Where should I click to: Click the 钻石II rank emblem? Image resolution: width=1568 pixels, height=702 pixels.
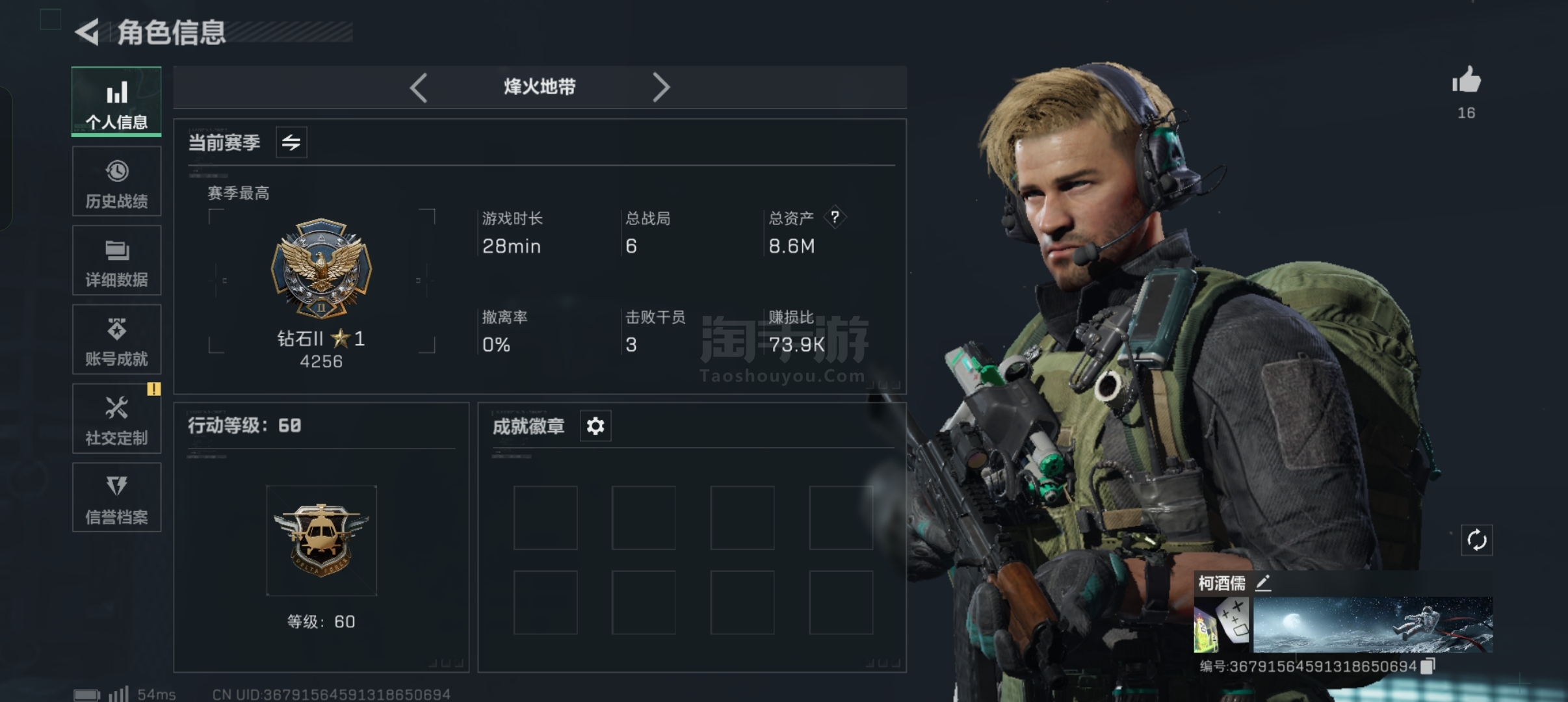click(x=321, y=268)
